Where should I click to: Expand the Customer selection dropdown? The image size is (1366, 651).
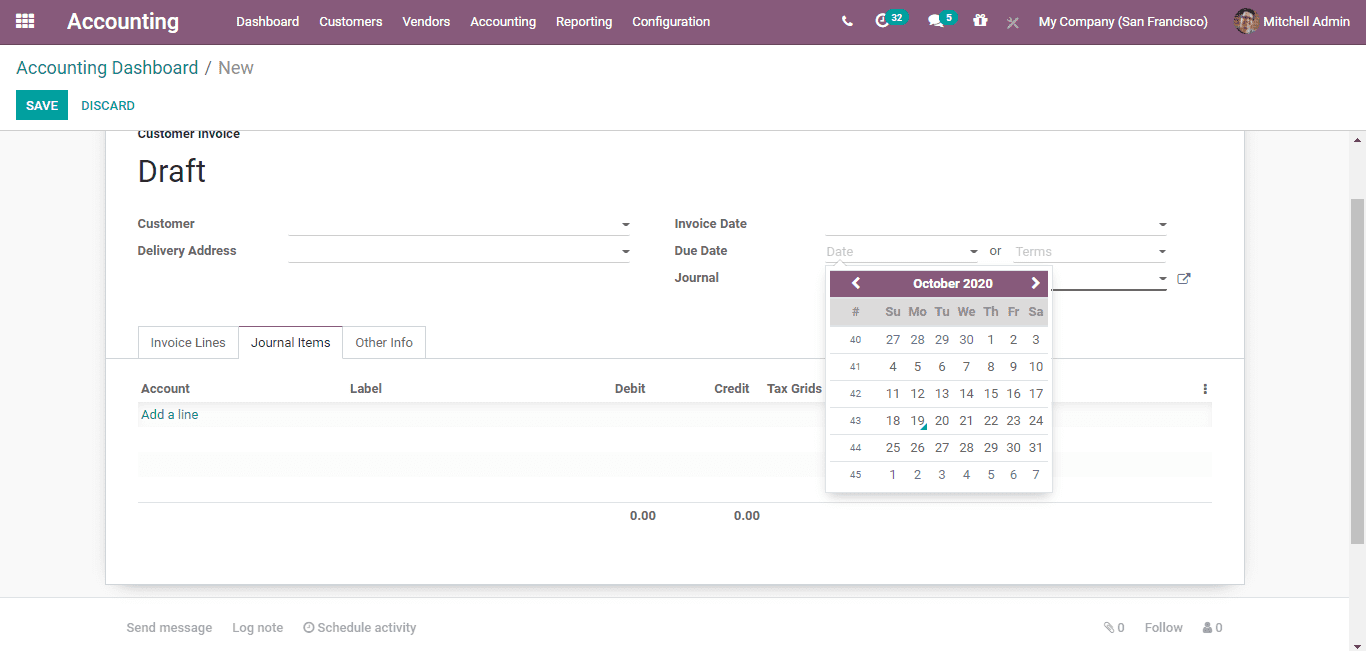pos(625,224)
